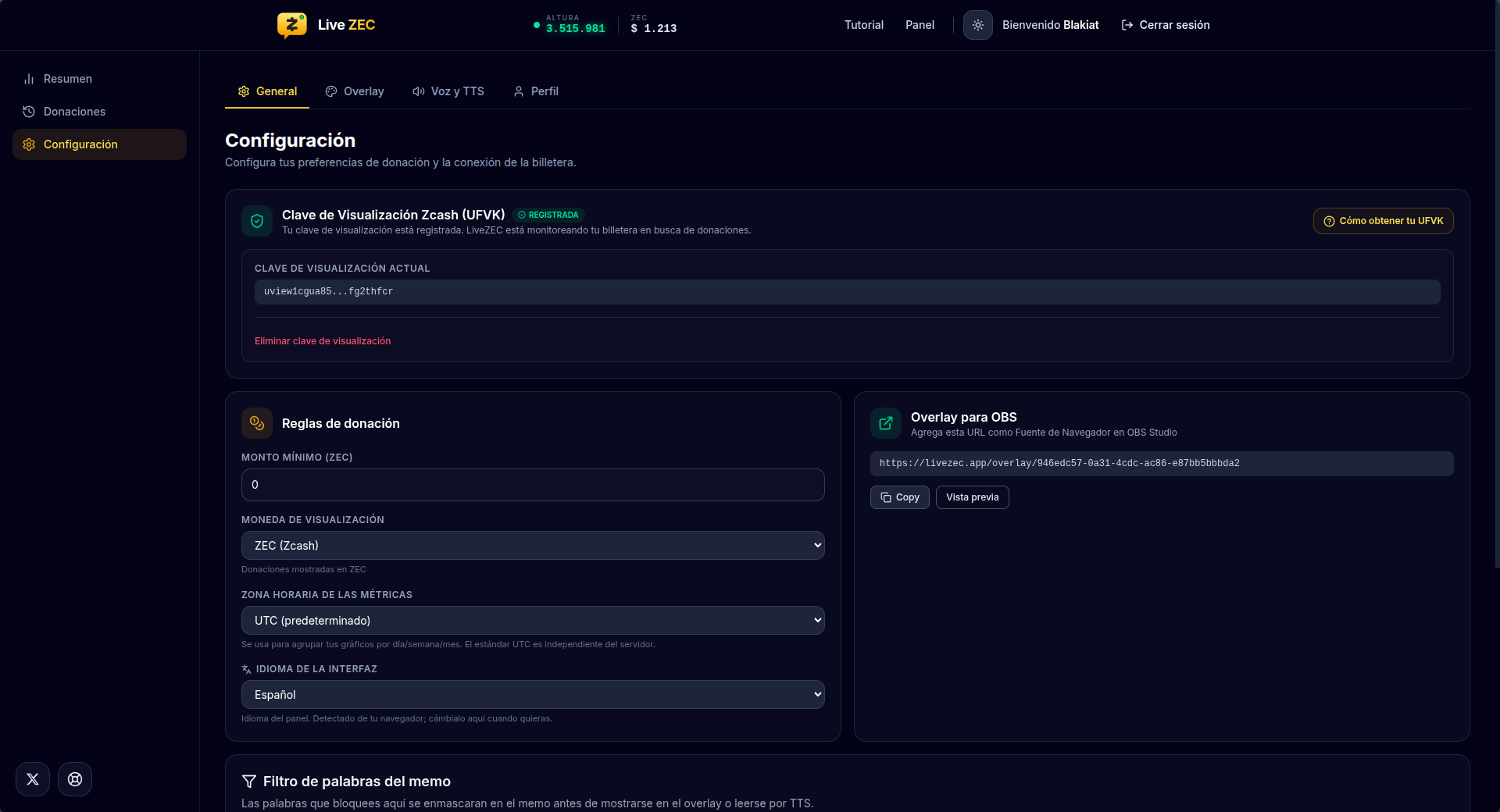Click the green REGISTRADA status badge
Screen dimensions: 1500x812
[548, 215]
